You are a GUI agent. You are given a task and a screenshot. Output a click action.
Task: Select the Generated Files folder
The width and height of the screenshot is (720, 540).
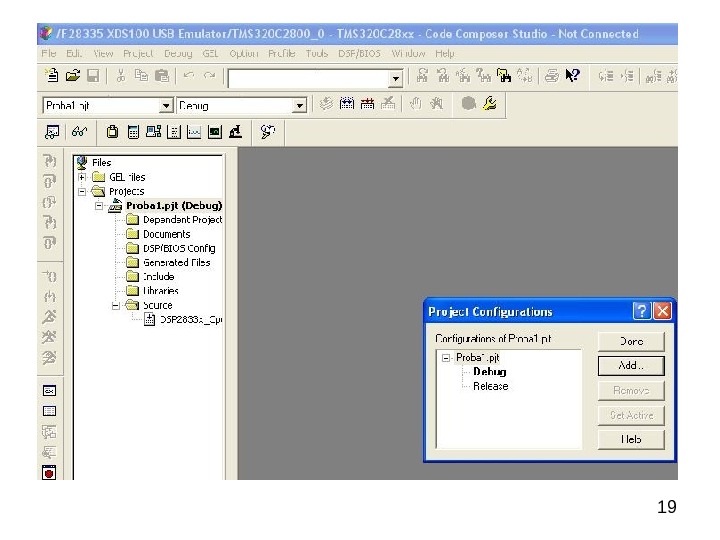point(177,263)
